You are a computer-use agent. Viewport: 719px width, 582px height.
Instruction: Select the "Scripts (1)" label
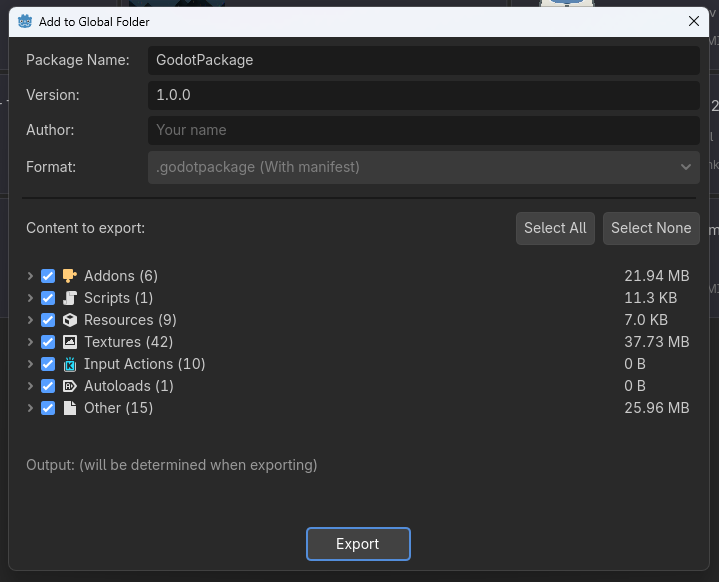(118, 298)
